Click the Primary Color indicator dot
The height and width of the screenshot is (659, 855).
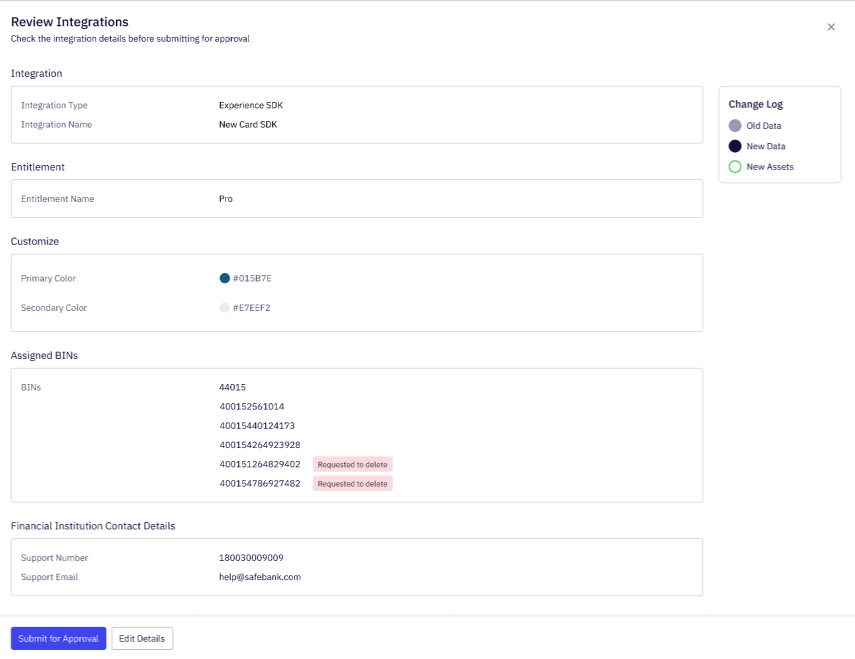point(223,279)
